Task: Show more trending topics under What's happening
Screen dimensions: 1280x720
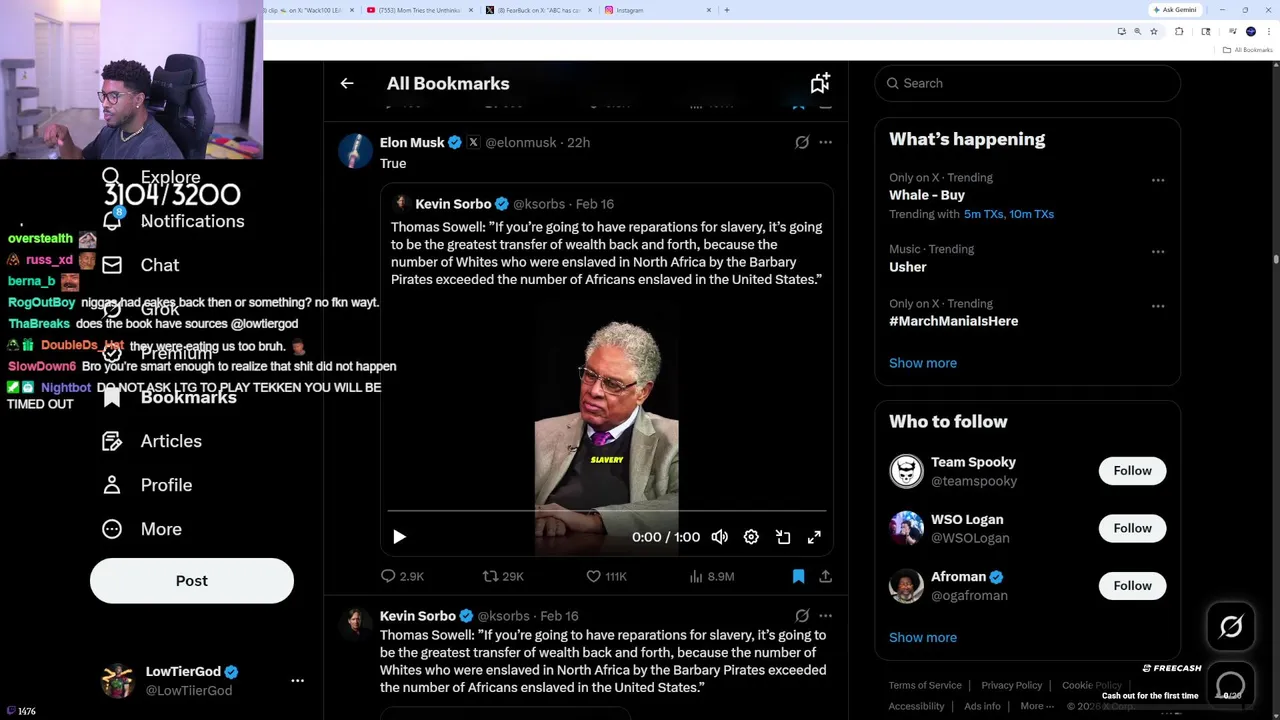Action: click(x=923, y=363)
